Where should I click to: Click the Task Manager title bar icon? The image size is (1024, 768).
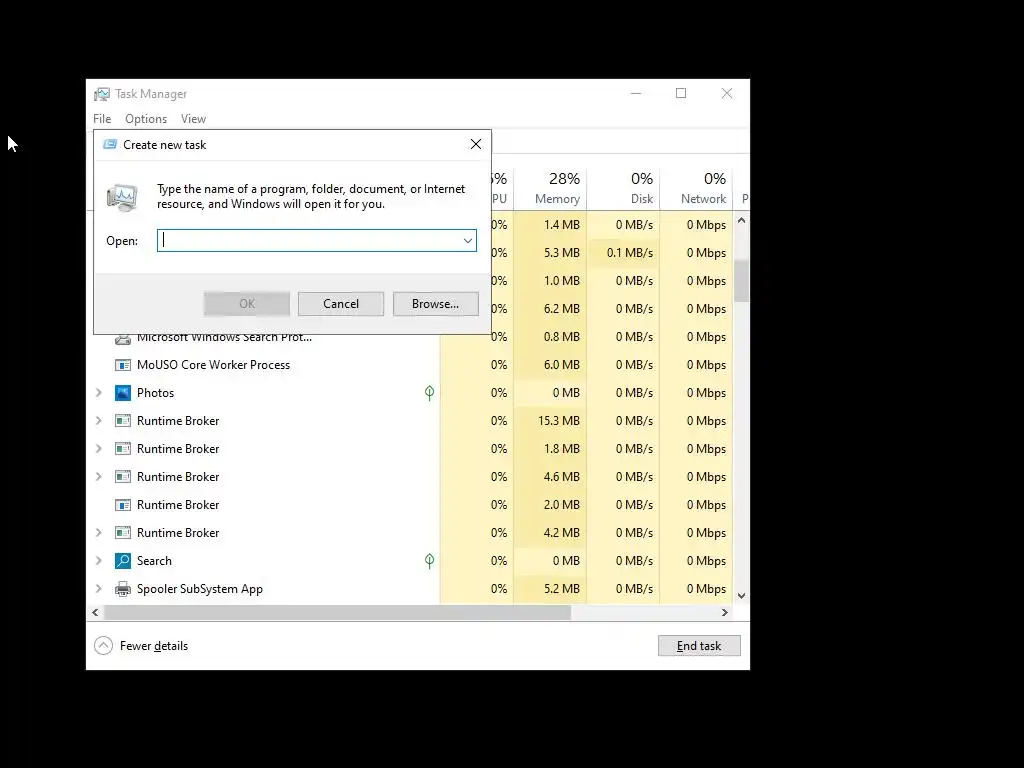click(102, 94)
